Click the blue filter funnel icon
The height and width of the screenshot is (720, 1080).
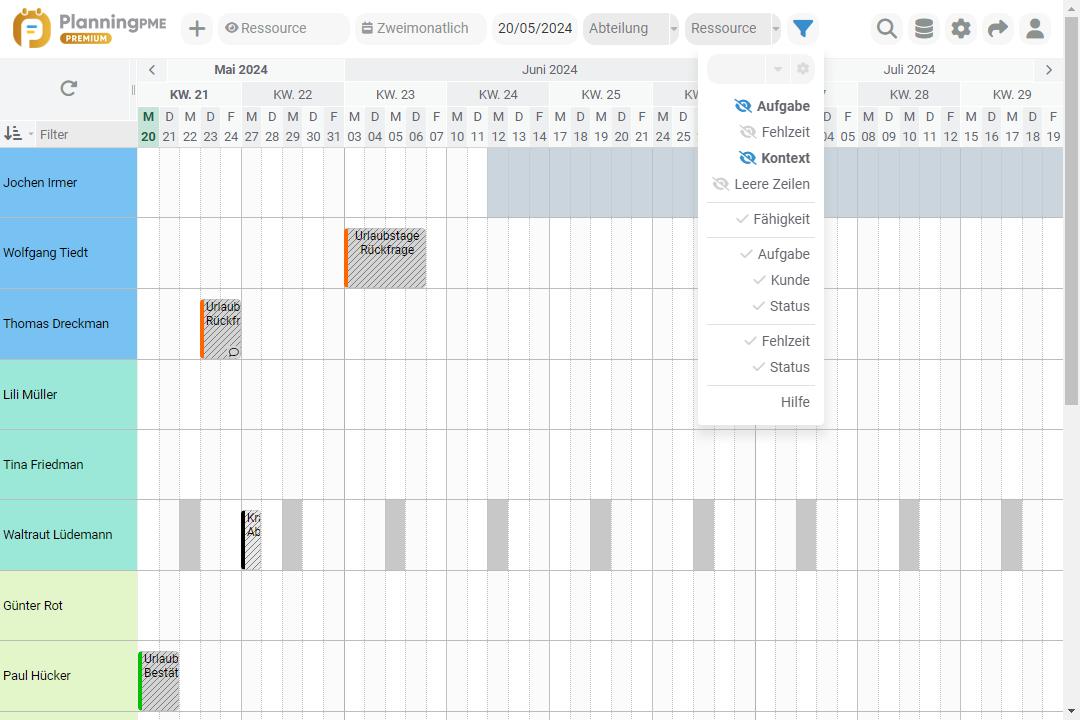tap(803, 29)
